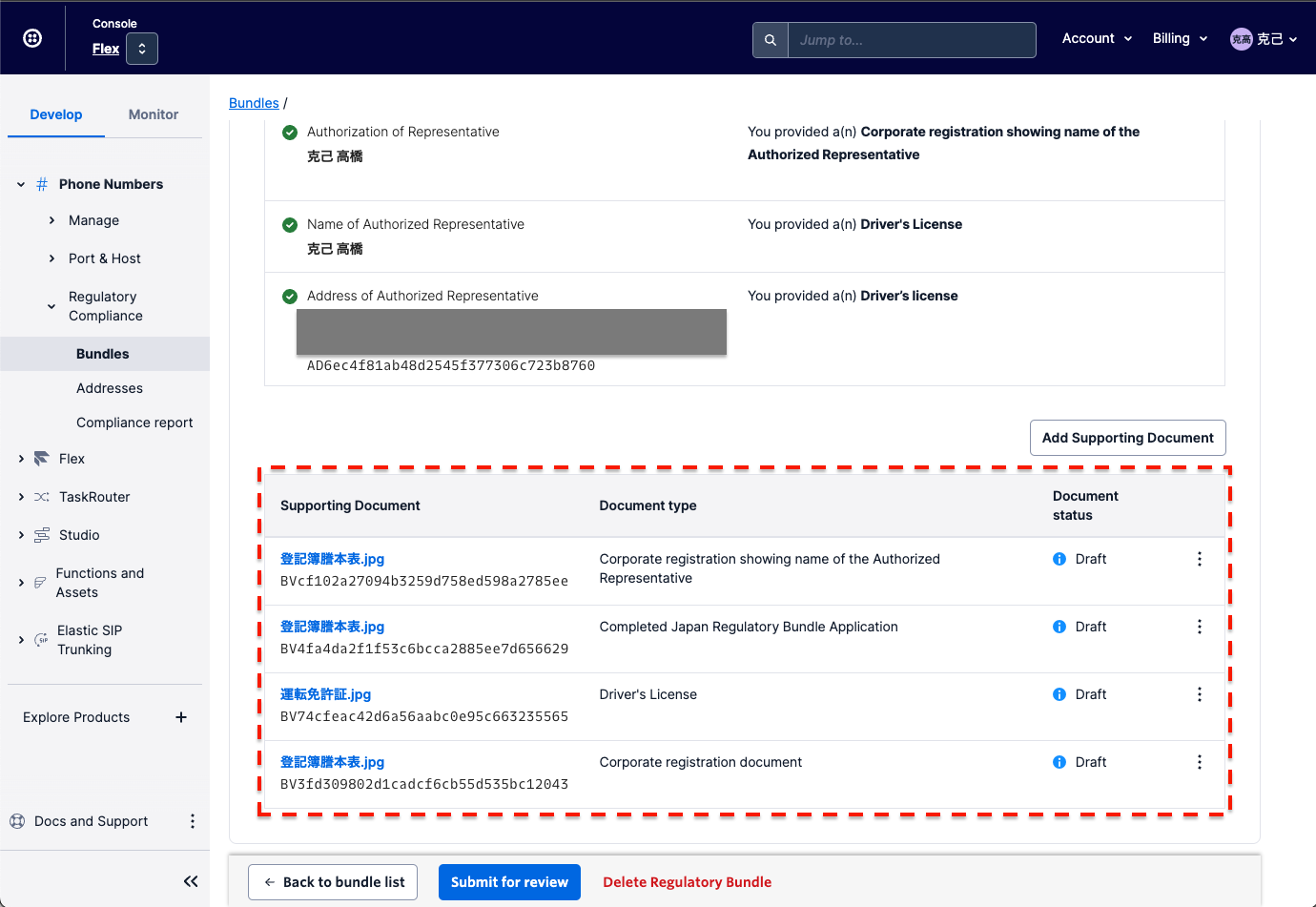Image resolution: width=1316 pixels, height=907 pixels.
Task: Open the Corporate registration showing name document link
Action: [332, 559]
